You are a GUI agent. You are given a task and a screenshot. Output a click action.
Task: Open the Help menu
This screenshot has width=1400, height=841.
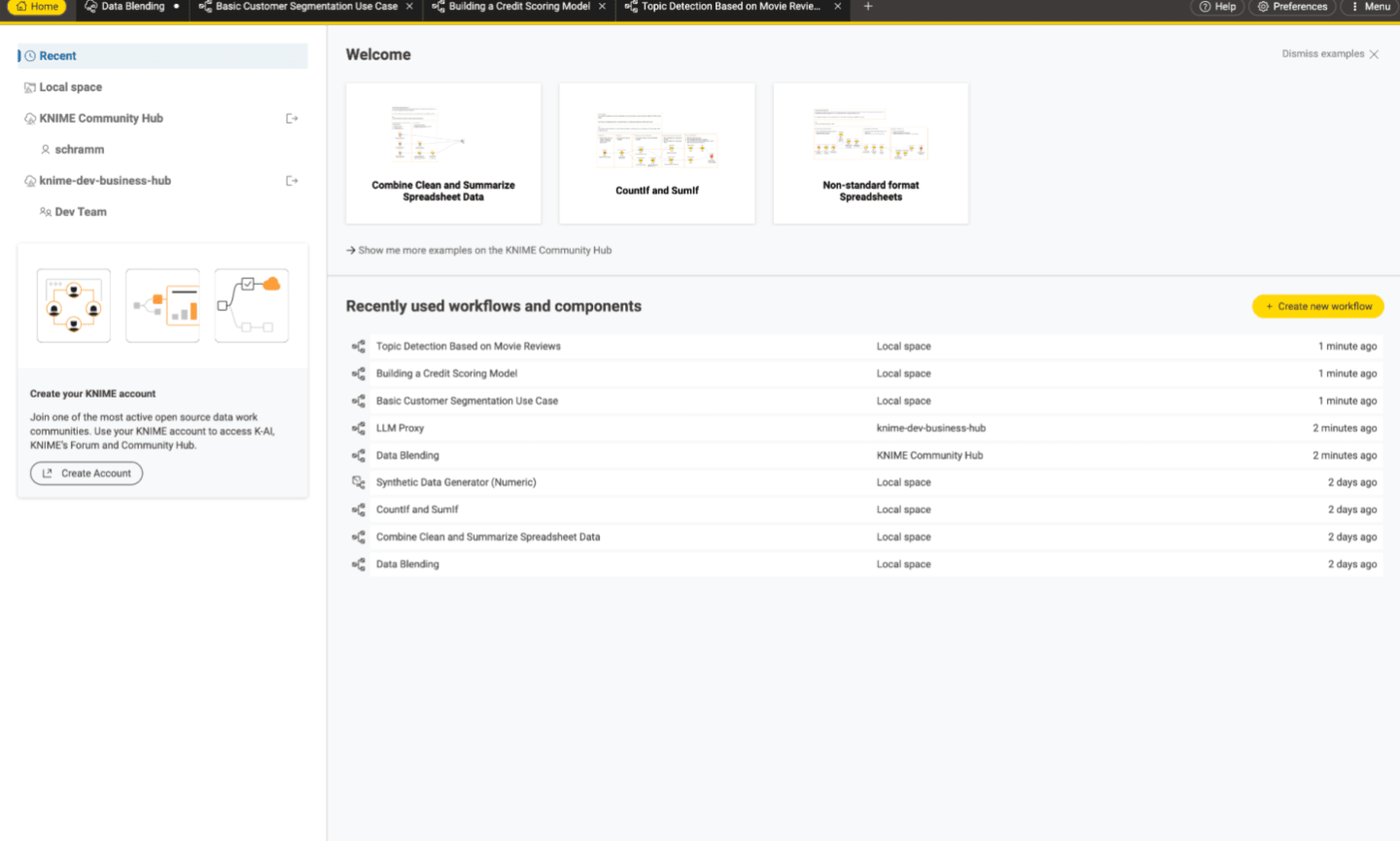coord(1217,7)
